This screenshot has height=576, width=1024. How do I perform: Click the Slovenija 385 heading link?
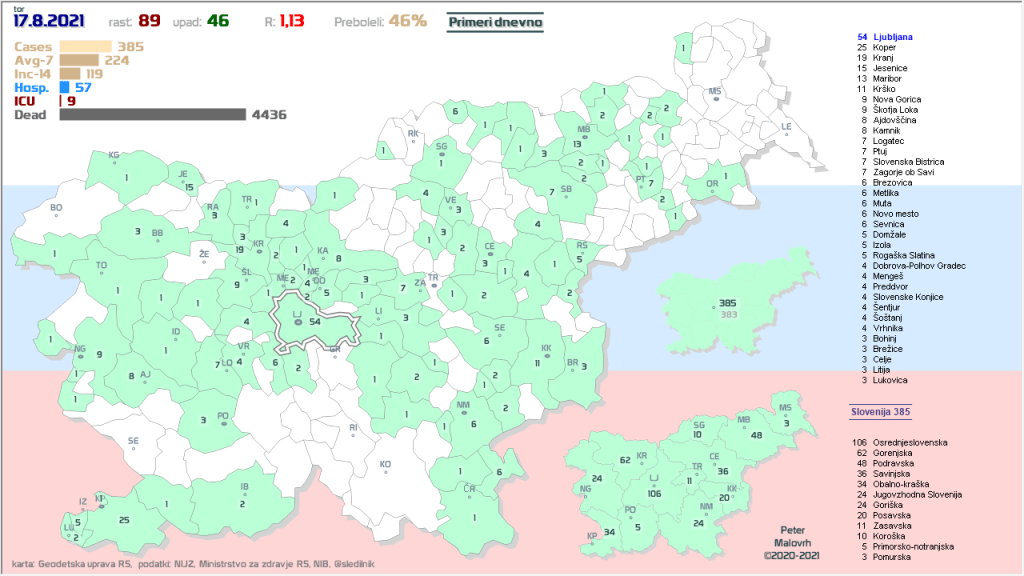click(879, 411)
